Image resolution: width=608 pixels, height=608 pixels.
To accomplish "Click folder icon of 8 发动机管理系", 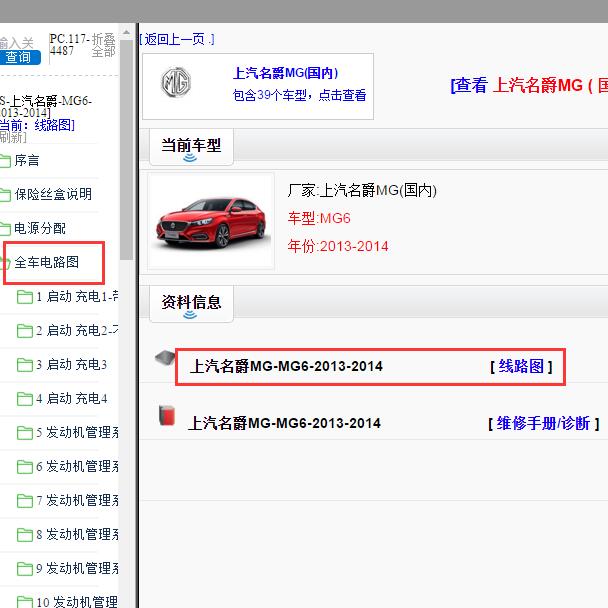I will point(25,535).
